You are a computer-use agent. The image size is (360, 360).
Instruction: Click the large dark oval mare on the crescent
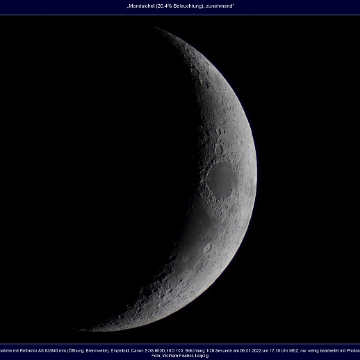222,180
